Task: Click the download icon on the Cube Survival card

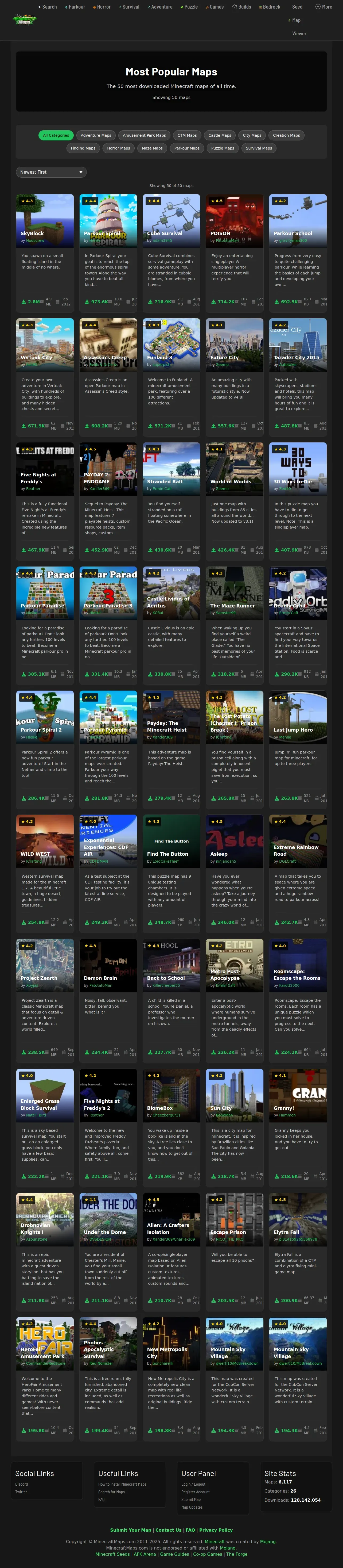Action: coord(150,302)
